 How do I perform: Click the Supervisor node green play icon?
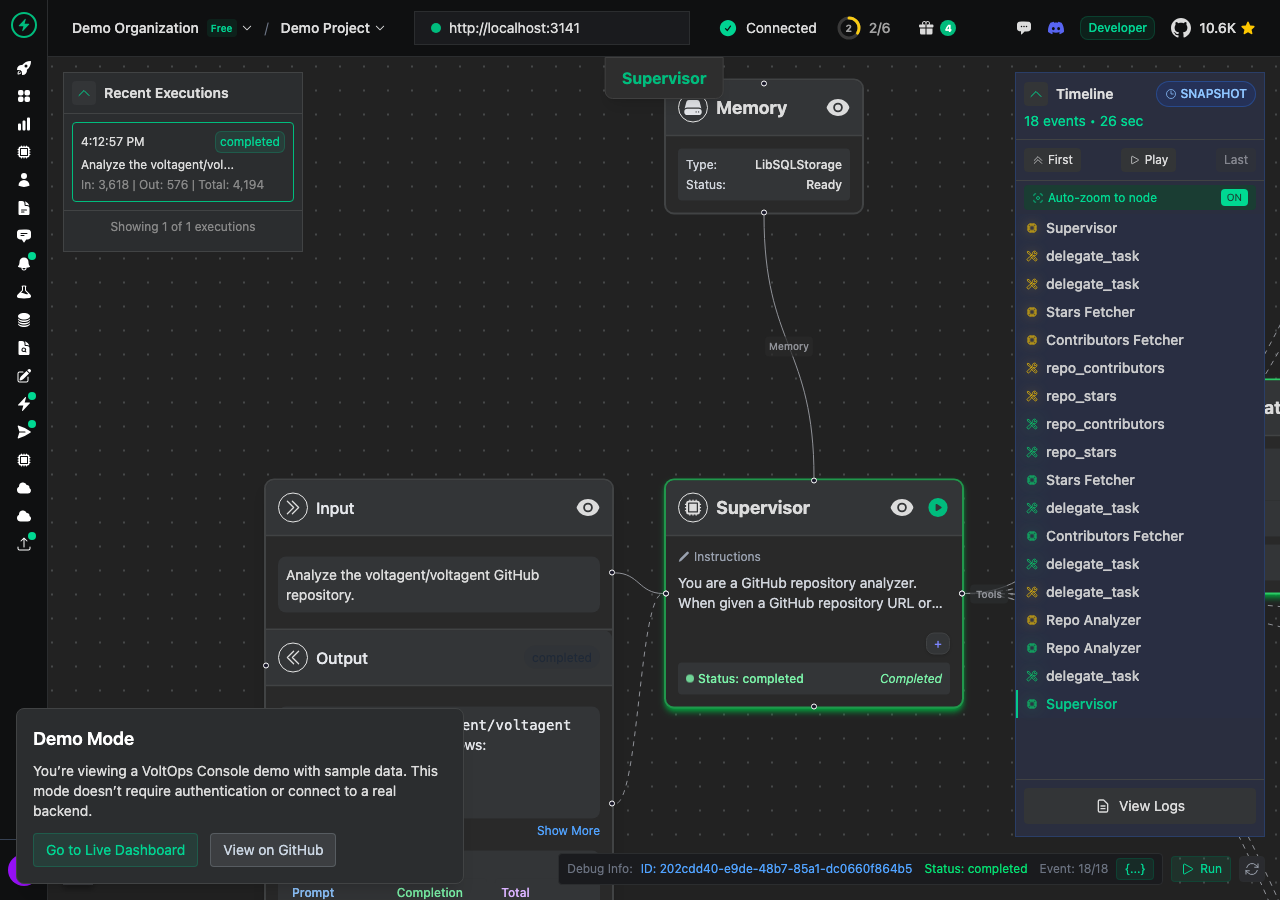tap(938, 507)
